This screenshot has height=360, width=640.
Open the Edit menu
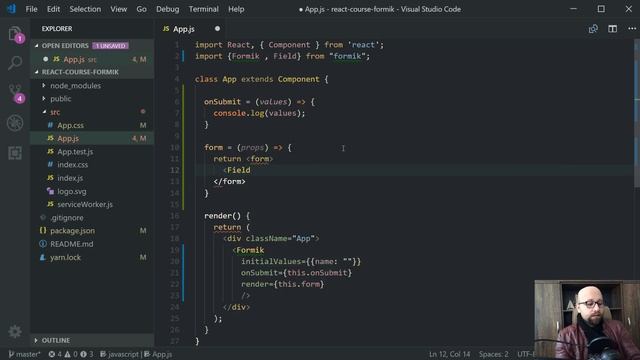tap(53, 9)
